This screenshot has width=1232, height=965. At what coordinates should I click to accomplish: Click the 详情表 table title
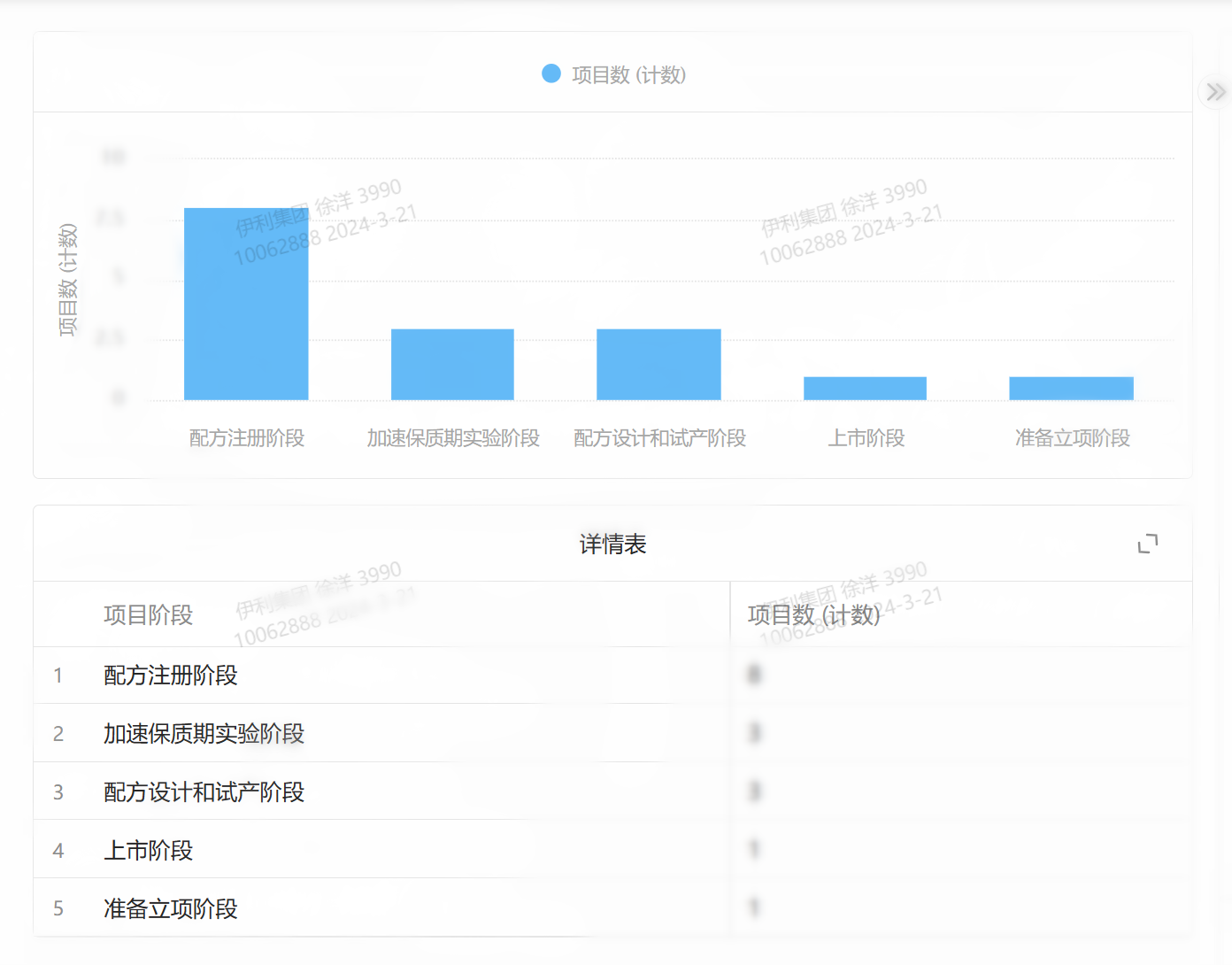612,544
